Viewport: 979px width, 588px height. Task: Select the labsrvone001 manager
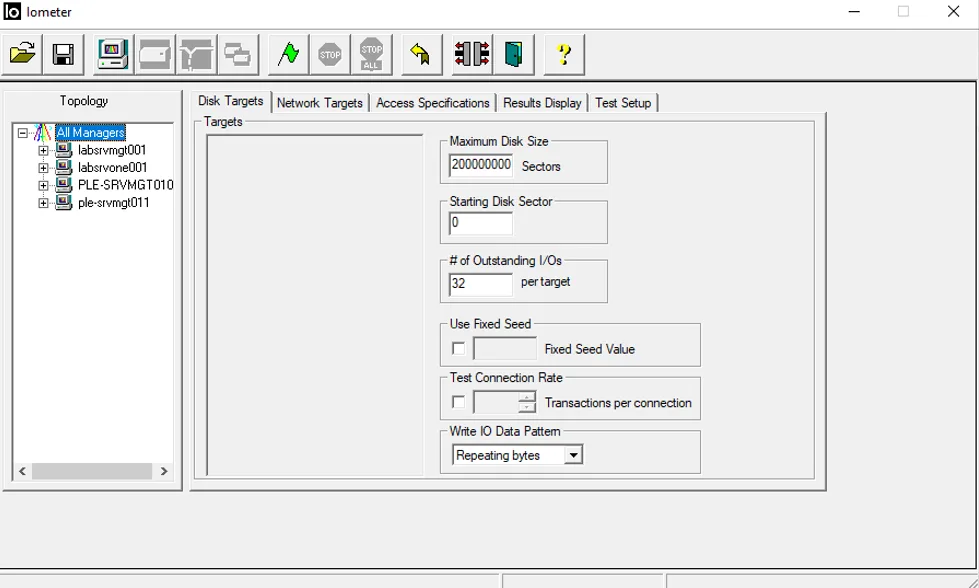[112, 168]
